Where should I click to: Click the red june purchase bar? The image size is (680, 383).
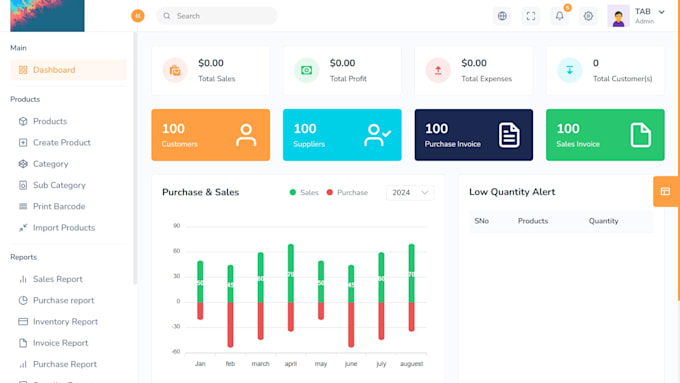point(351,324)
